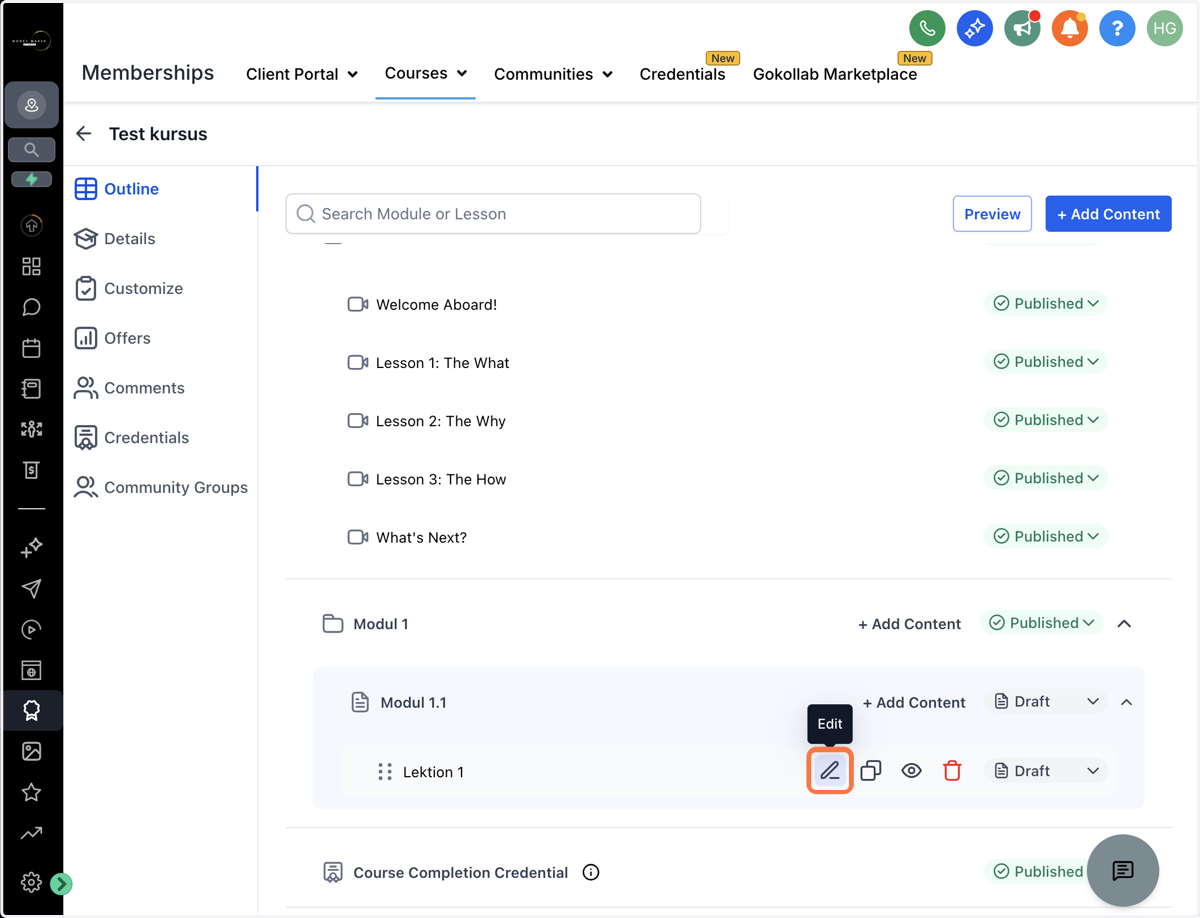The image size is (1200, 918).
Task: Click the Preview button
Action: [x=992, y=214]
